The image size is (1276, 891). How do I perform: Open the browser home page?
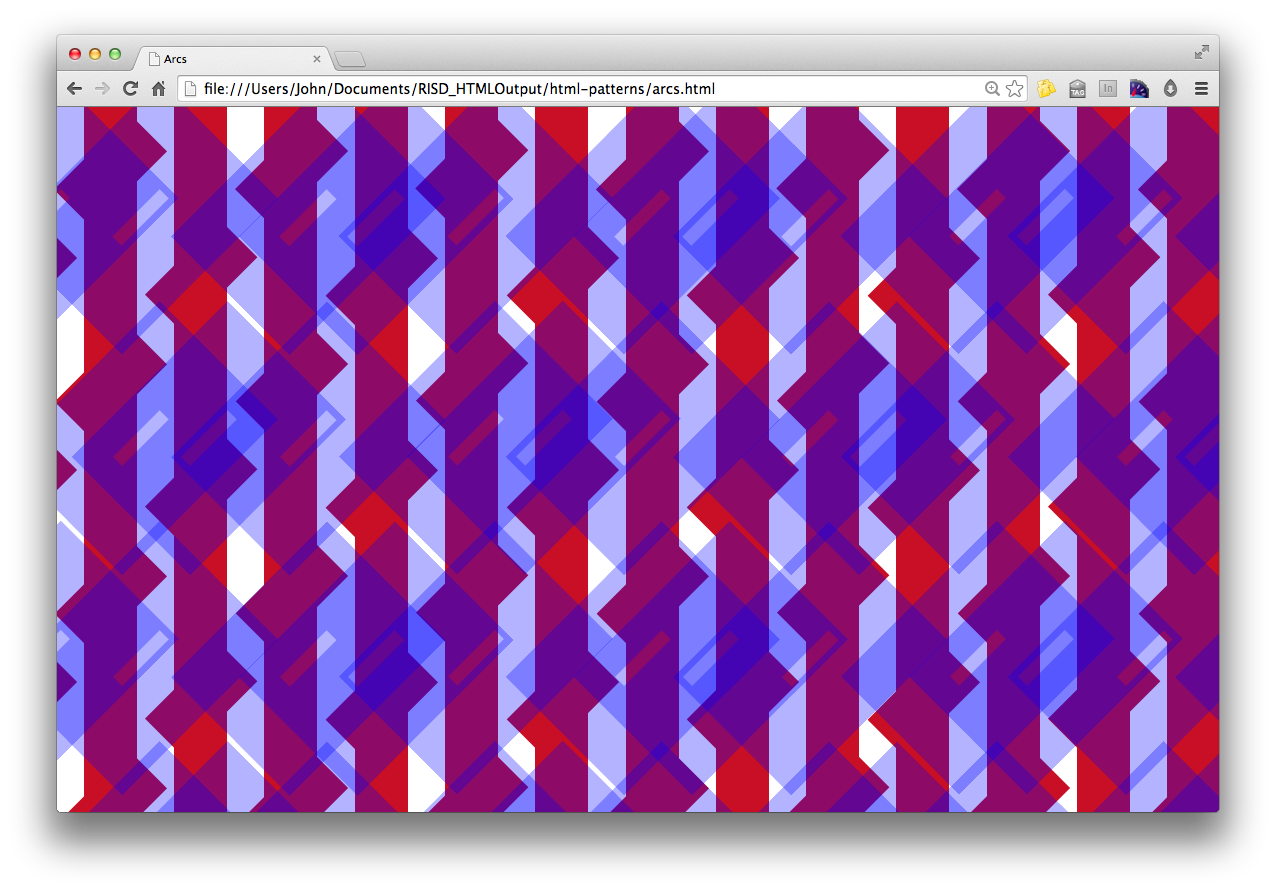tap(158, 89)
